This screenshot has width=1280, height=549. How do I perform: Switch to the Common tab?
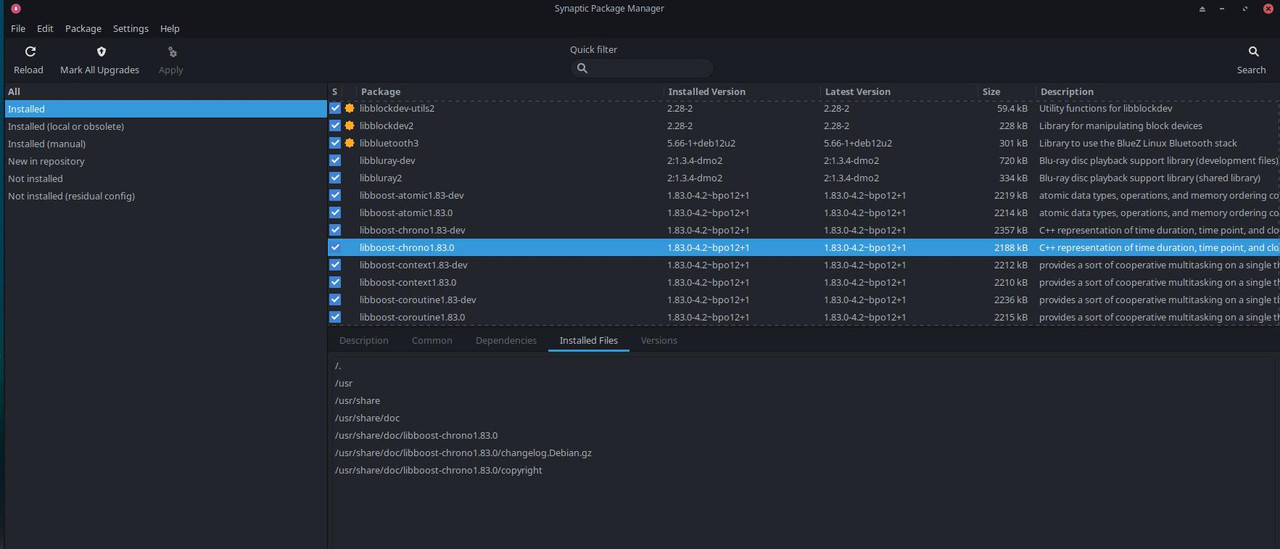coord(432,341)
